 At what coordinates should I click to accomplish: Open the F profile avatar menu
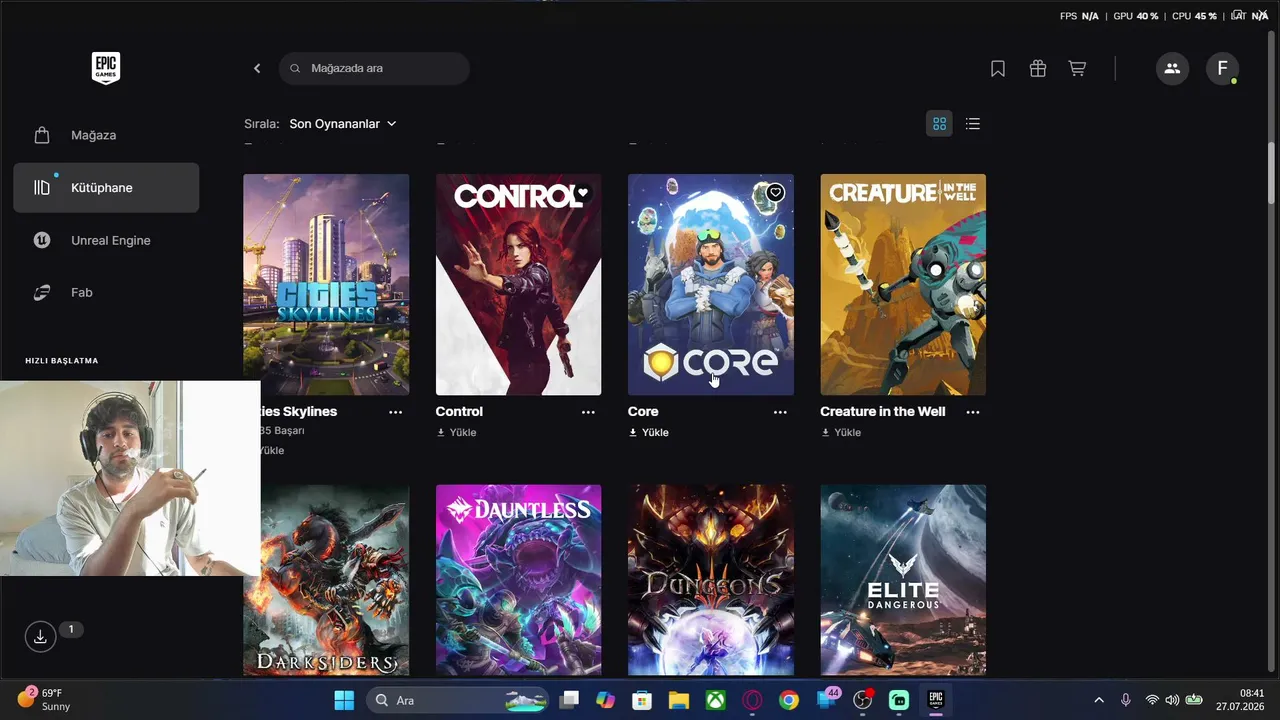click(1222, 68)
